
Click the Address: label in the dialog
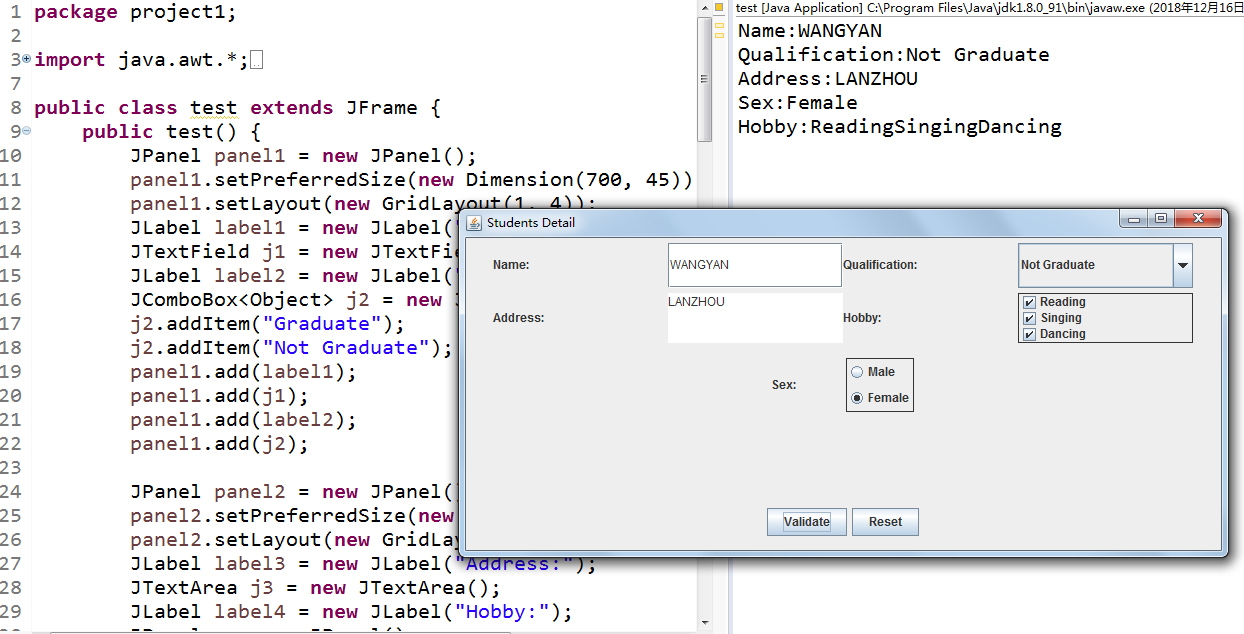518,318
